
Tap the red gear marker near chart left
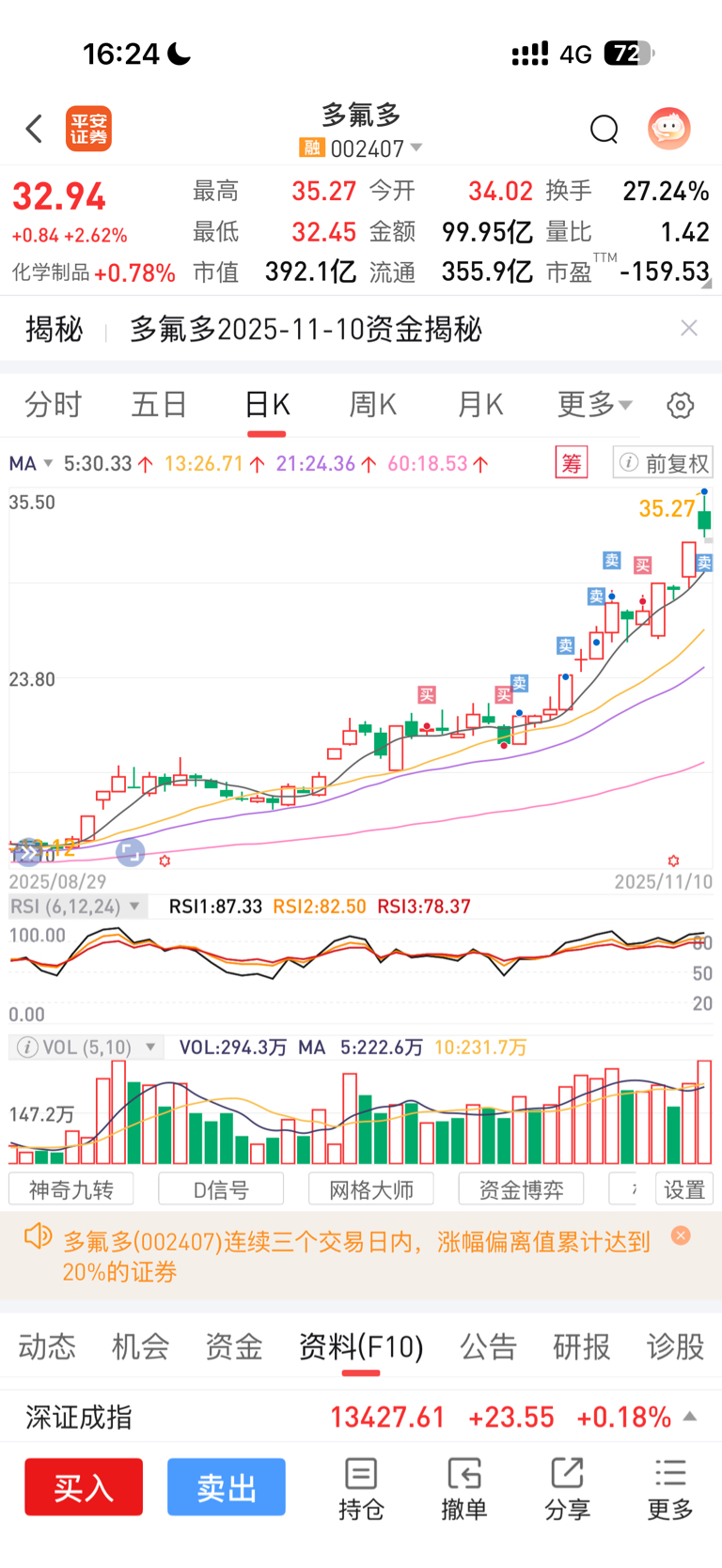point(165,861)
